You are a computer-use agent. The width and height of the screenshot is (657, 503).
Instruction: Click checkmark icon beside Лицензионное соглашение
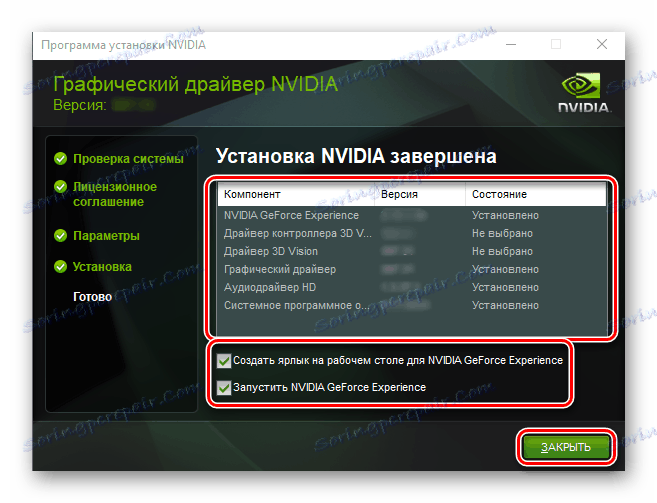point(60,187)
